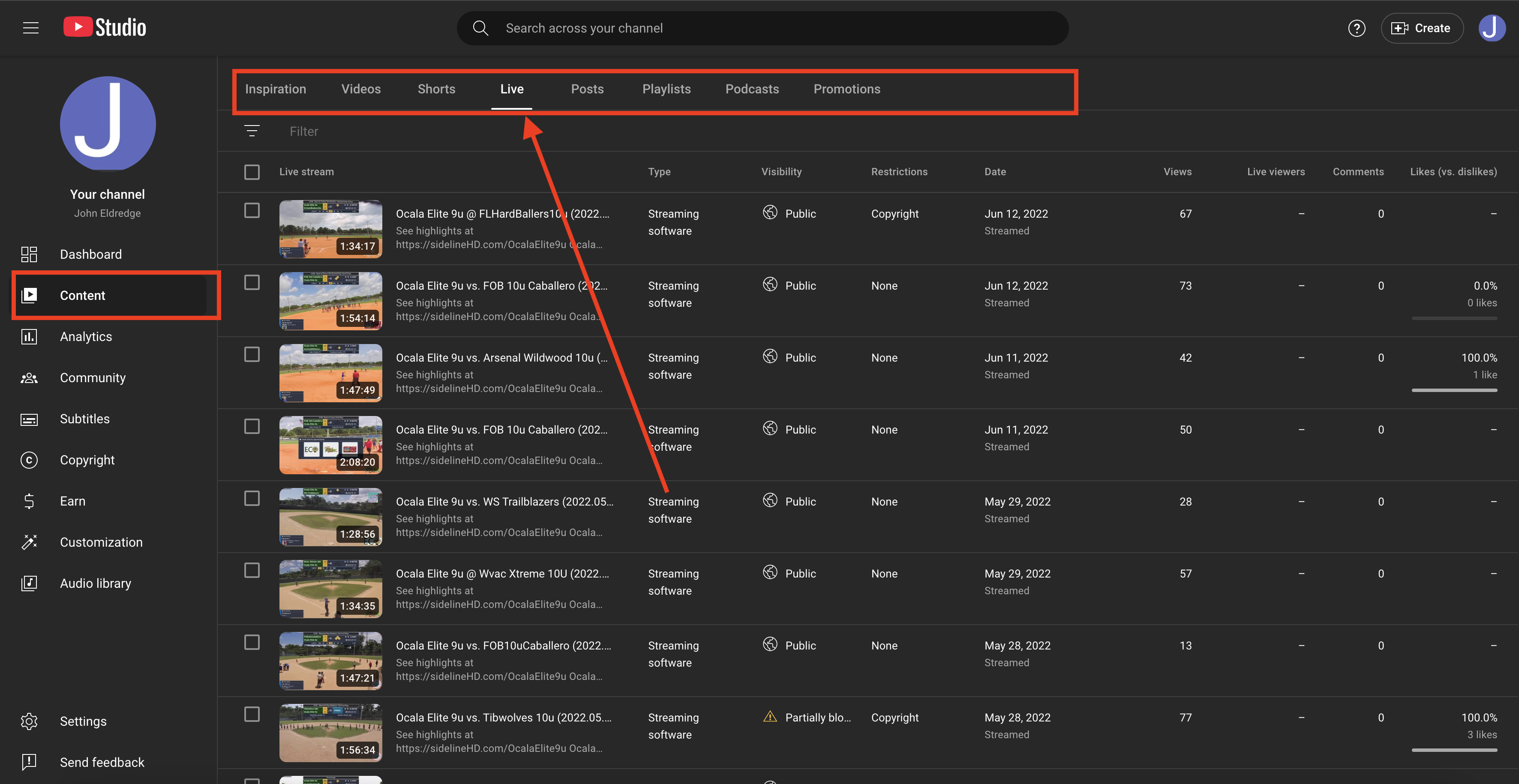Click the Copyright restriction on Tibwolves row
This screenshot has height=784, width=1519.
click(x=895, y=718)
